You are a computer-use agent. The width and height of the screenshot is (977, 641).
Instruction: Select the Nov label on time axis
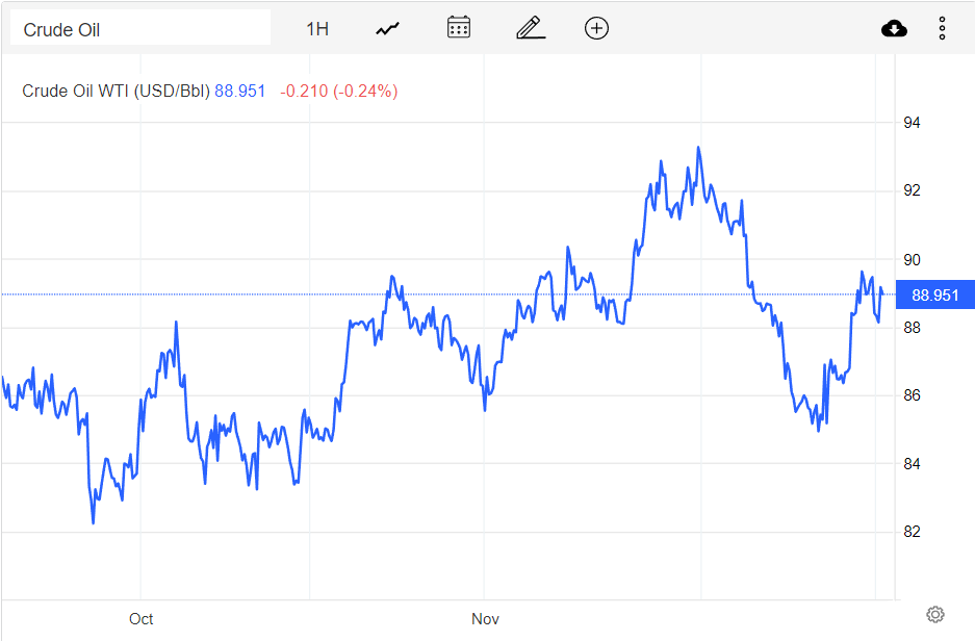click(486, 619)
